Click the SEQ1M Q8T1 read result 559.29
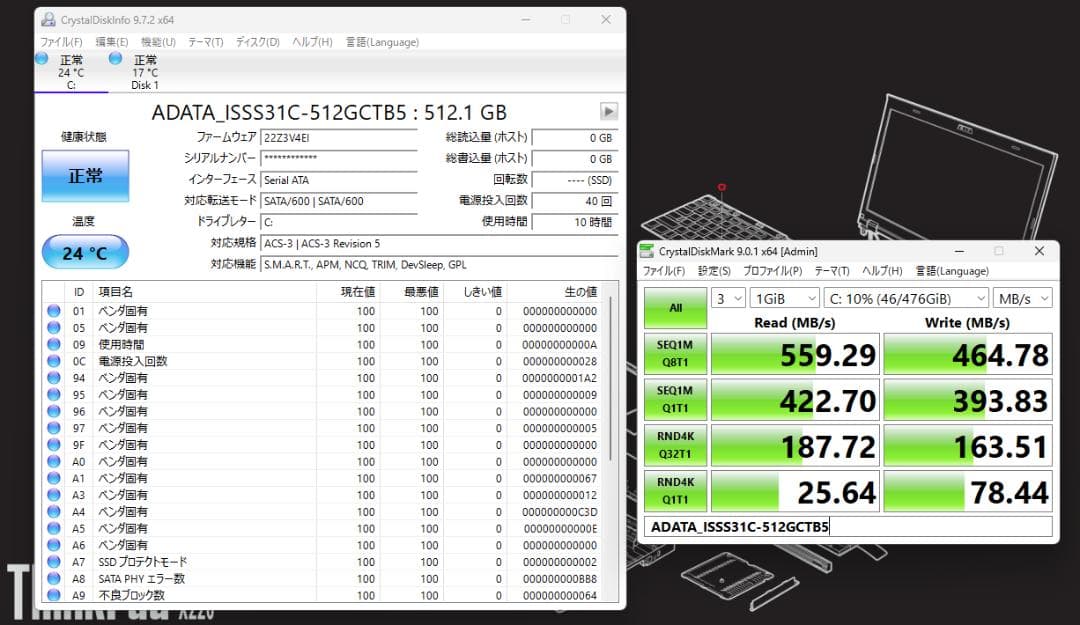The image size is (1080, 625). click(795, 354)
